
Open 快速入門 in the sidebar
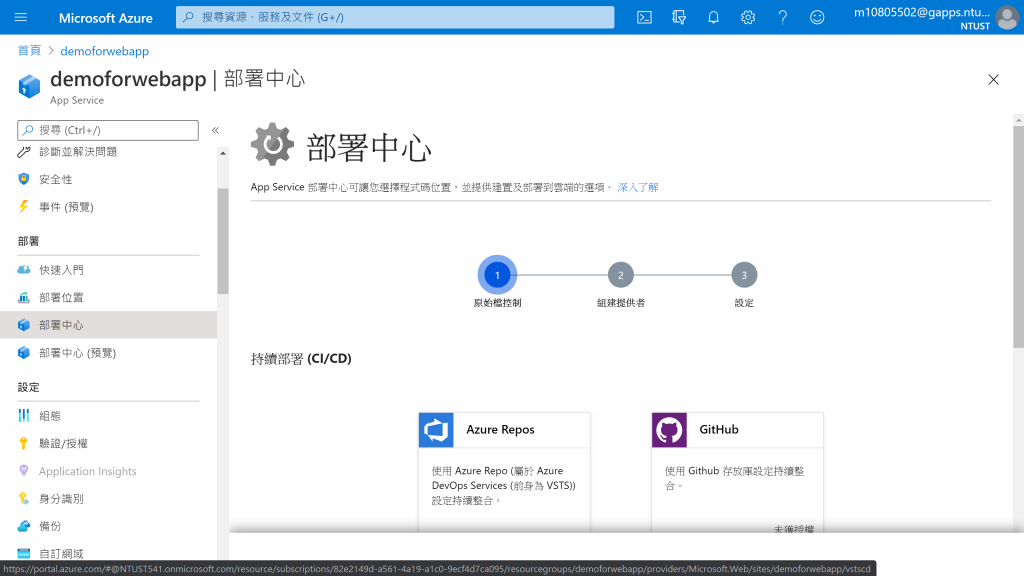pyautogui.click(x=108, y=270)
